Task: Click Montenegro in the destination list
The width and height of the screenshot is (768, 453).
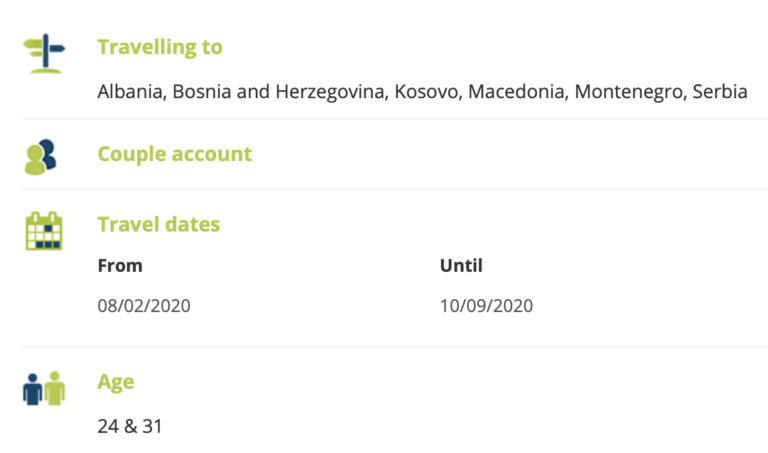Action: 632,92
